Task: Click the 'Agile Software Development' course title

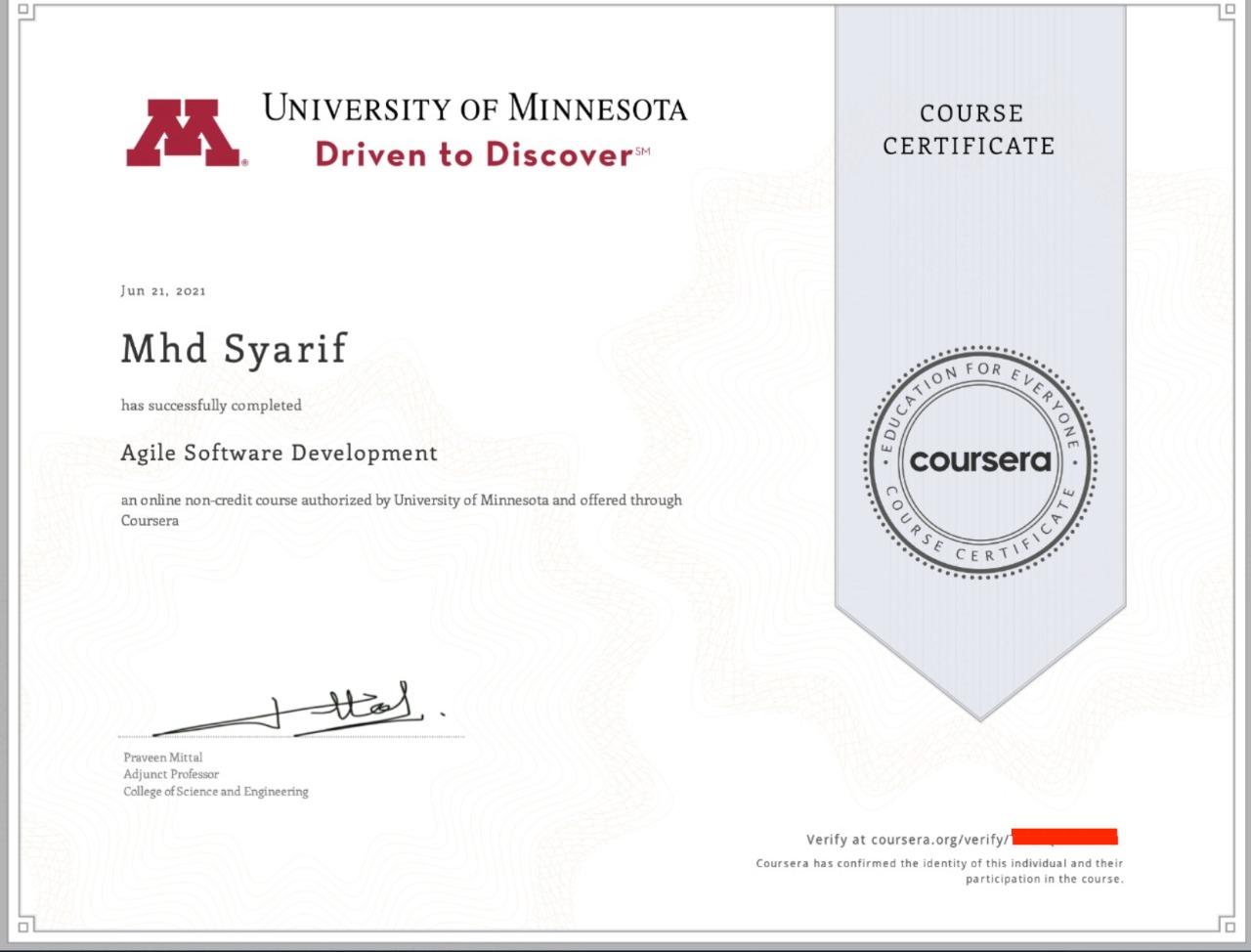Action: pos(279,453)
